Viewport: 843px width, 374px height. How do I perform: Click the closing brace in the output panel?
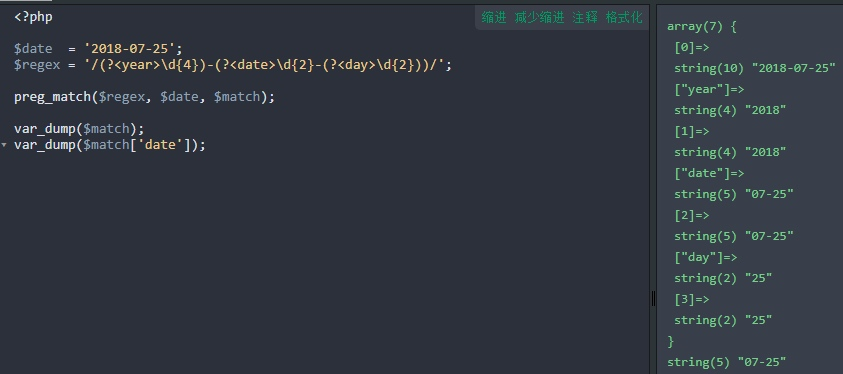[670, 341]
